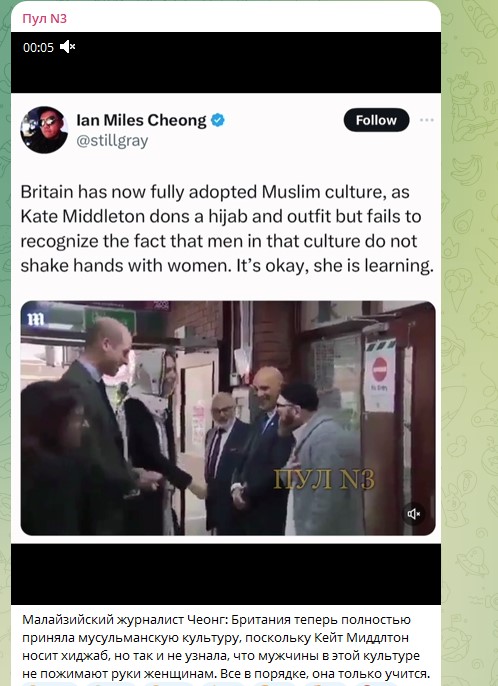The image size is (498, 686).
Task: Click the blue verified badge
Action: tap(217, 120)
